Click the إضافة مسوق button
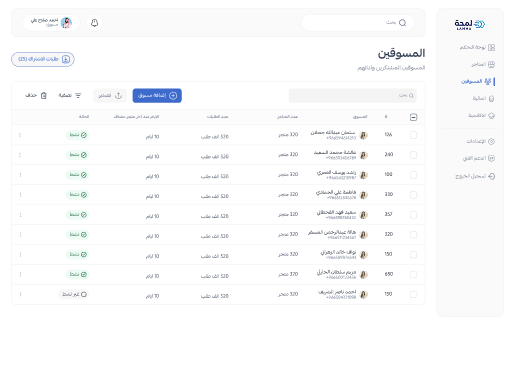The height and width of the screenshot is (365, 512). [x=157, y=96]
